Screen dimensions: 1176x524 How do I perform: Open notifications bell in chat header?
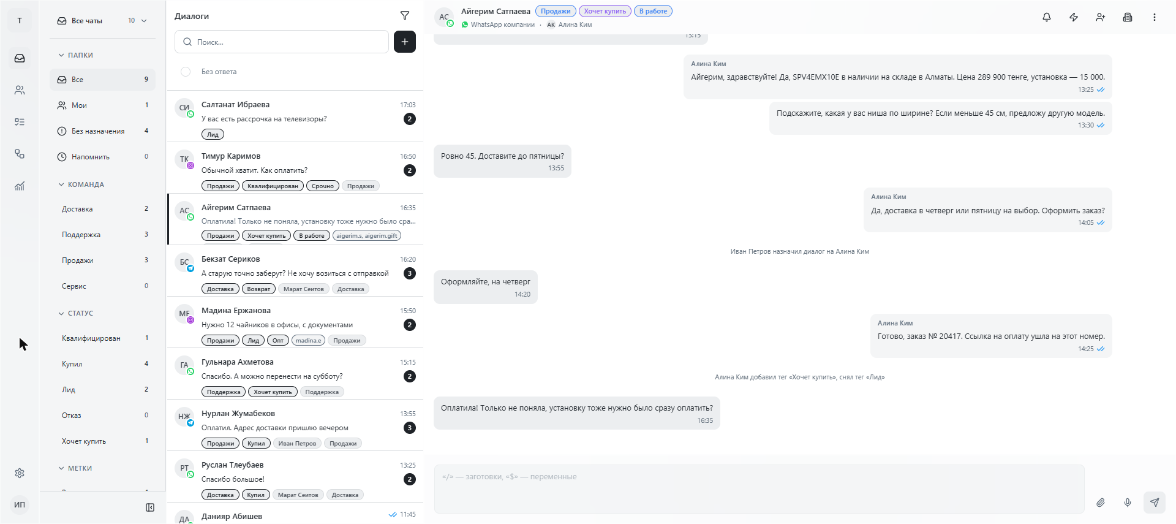[x=1047, y=17]
